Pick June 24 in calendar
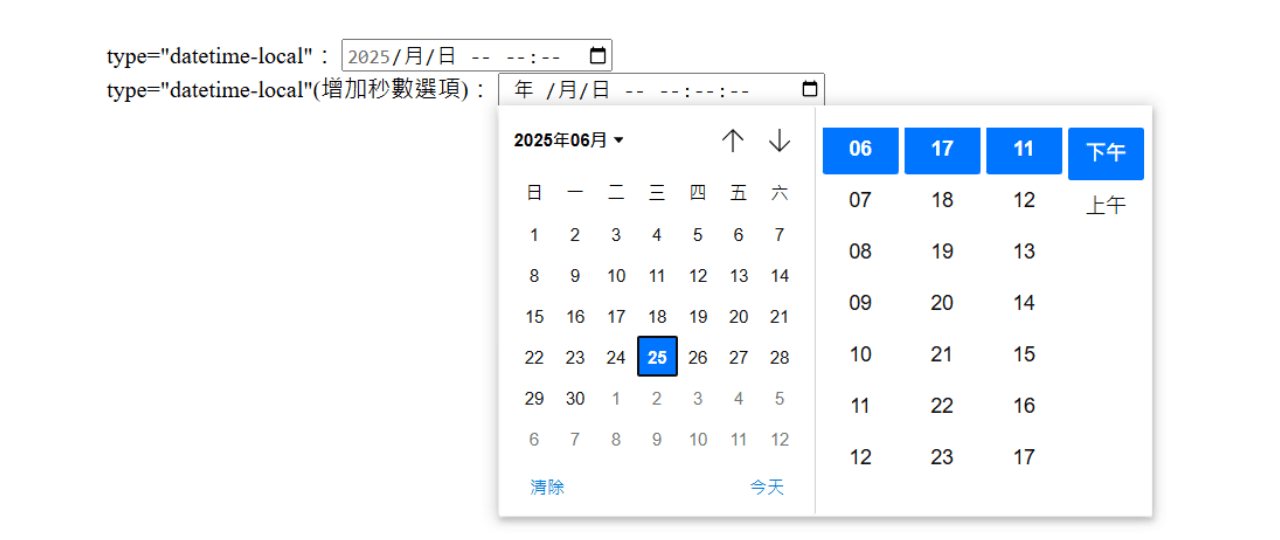Viewport: 1280px width, 540px height. coord(616,357)
